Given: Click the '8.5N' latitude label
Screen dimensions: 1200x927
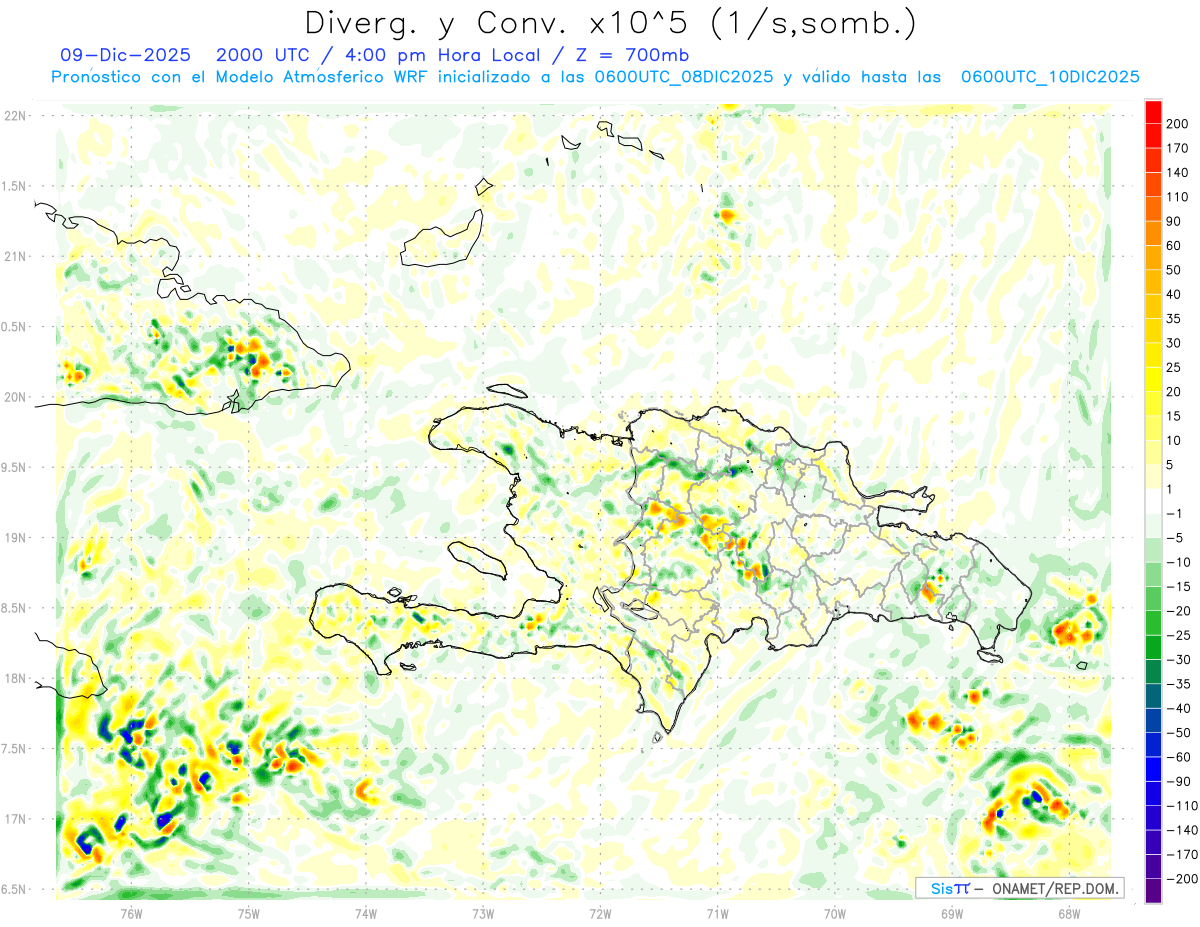Looking at the screenshot, I should [x=14, y=608].
